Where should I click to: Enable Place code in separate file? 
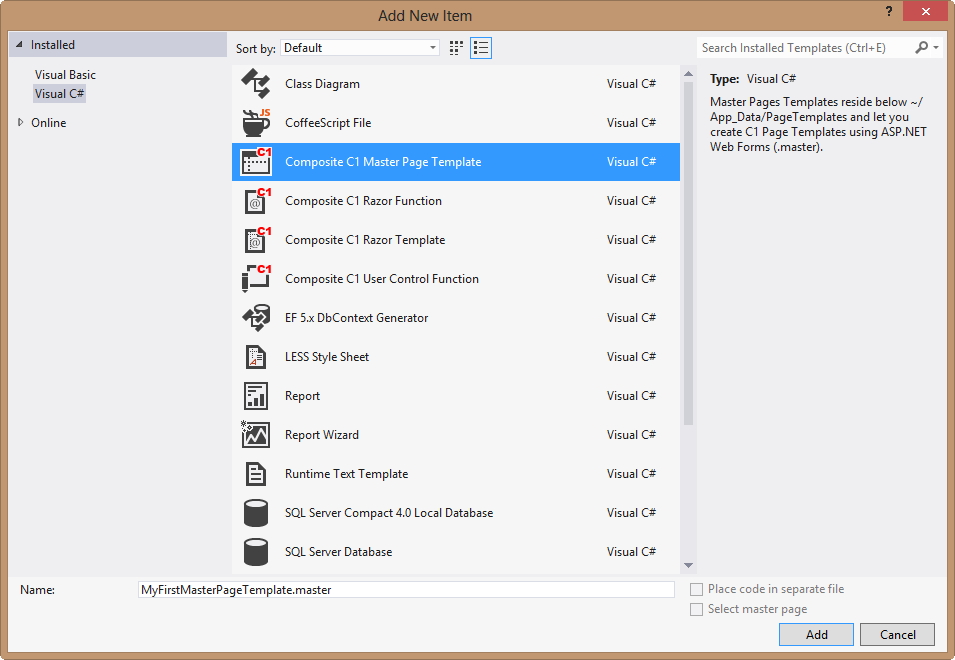(697, 590)
